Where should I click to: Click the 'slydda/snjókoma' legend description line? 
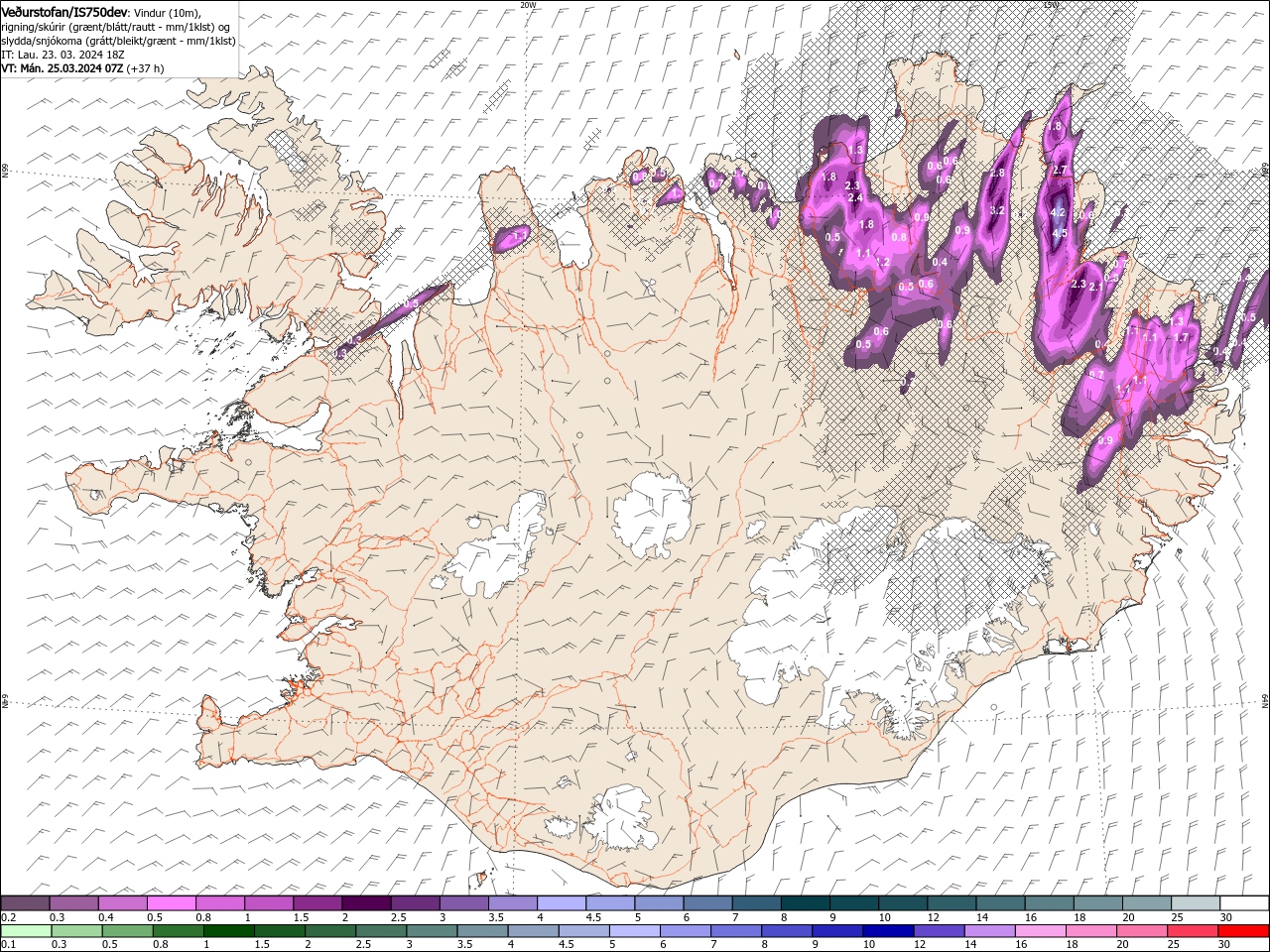pyautogui.click(x=118, y=41)
